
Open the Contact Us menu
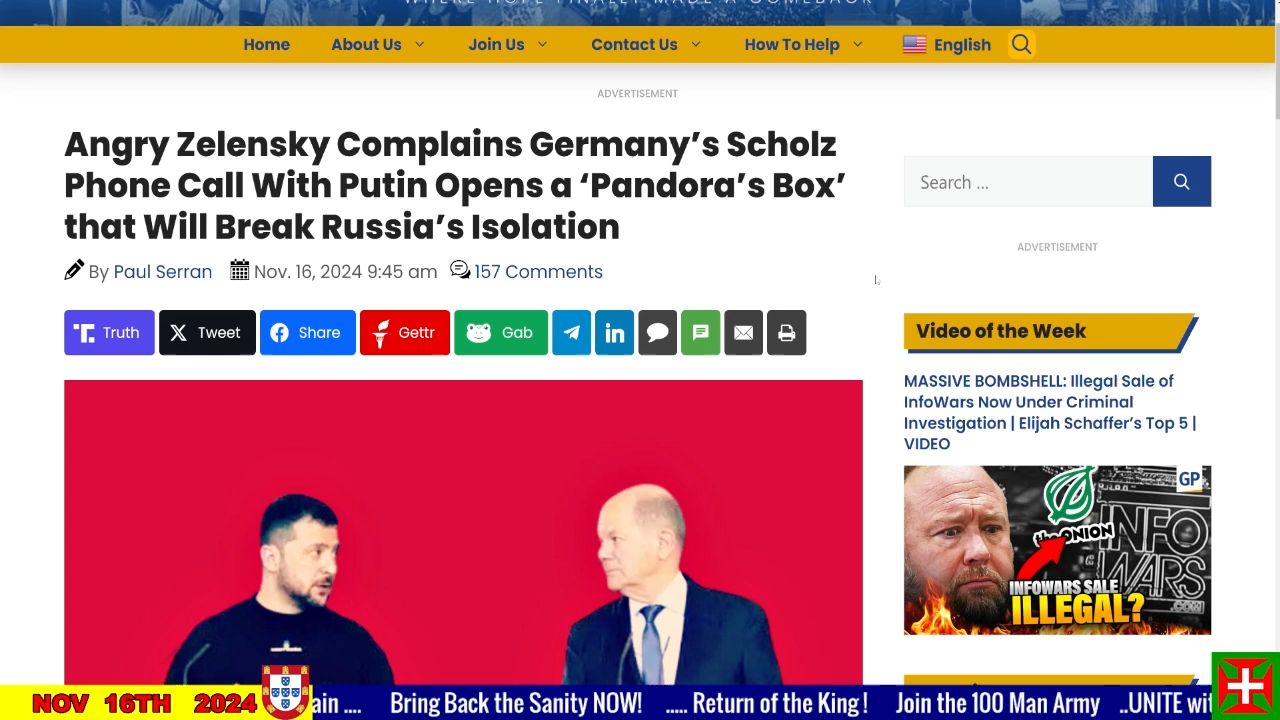(x=646, y=44)
